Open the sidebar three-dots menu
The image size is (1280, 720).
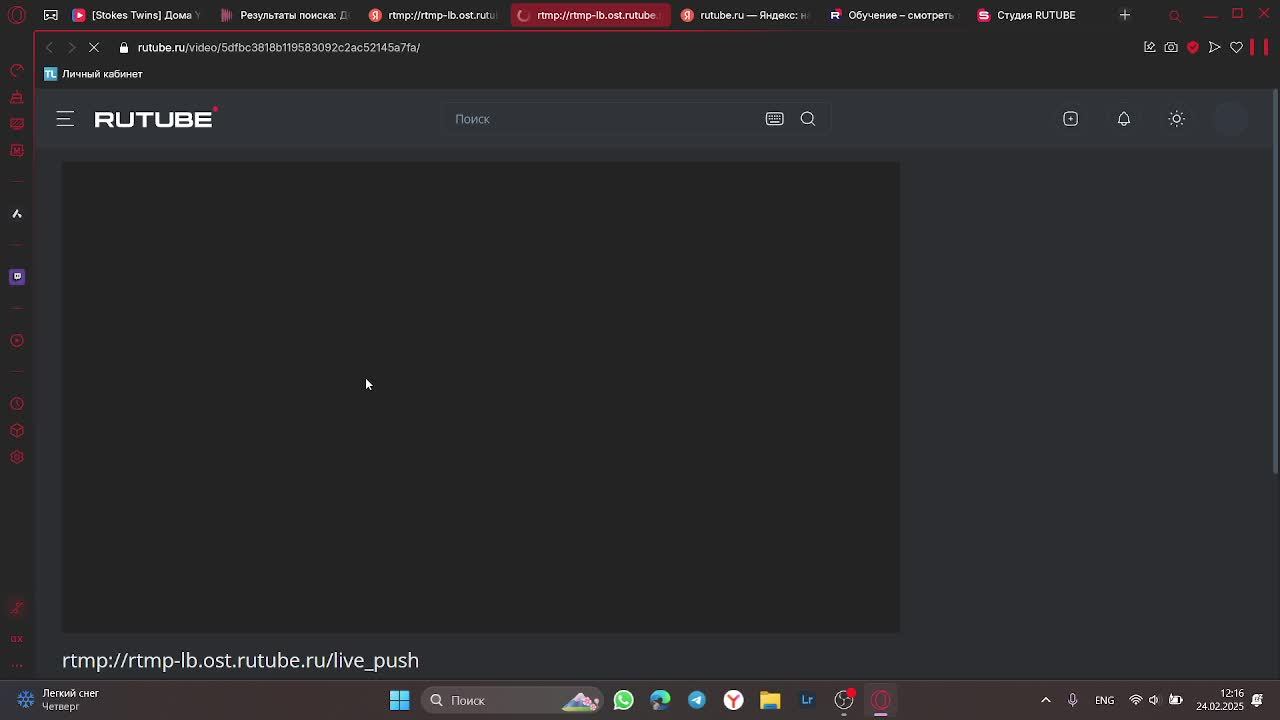17,664
